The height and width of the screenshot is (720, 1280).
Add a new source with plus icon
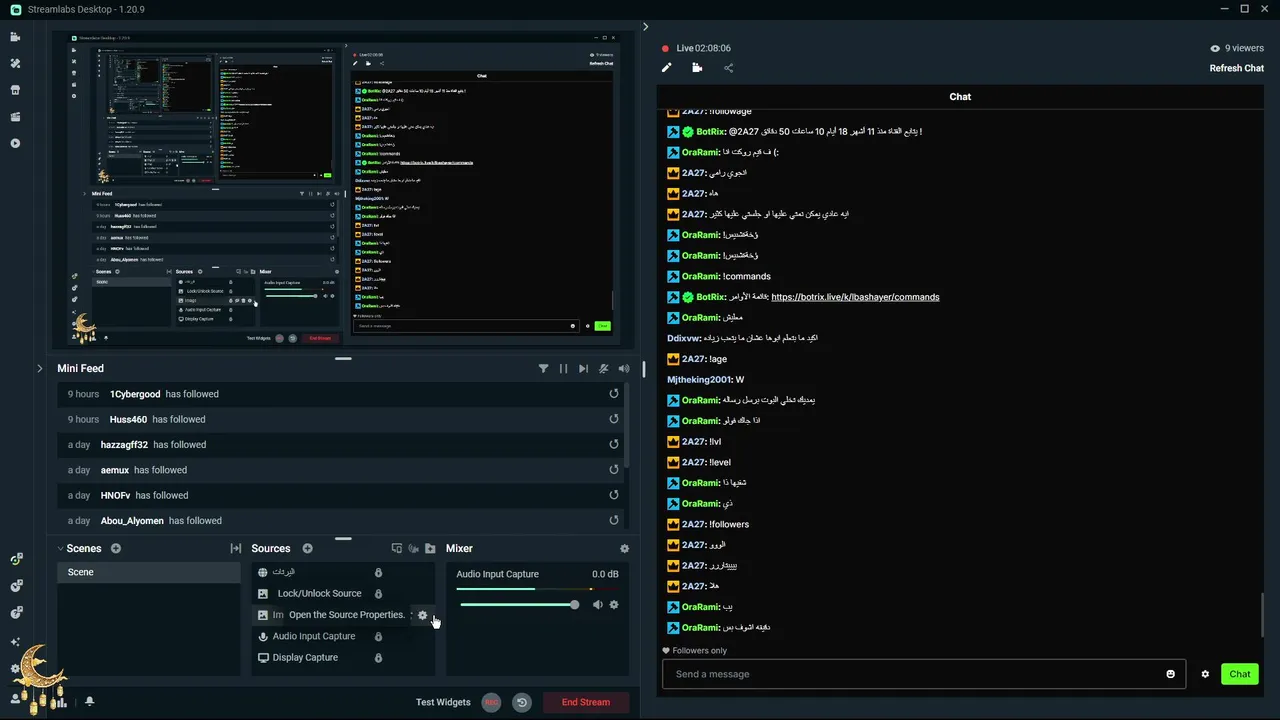click(307, 548)
